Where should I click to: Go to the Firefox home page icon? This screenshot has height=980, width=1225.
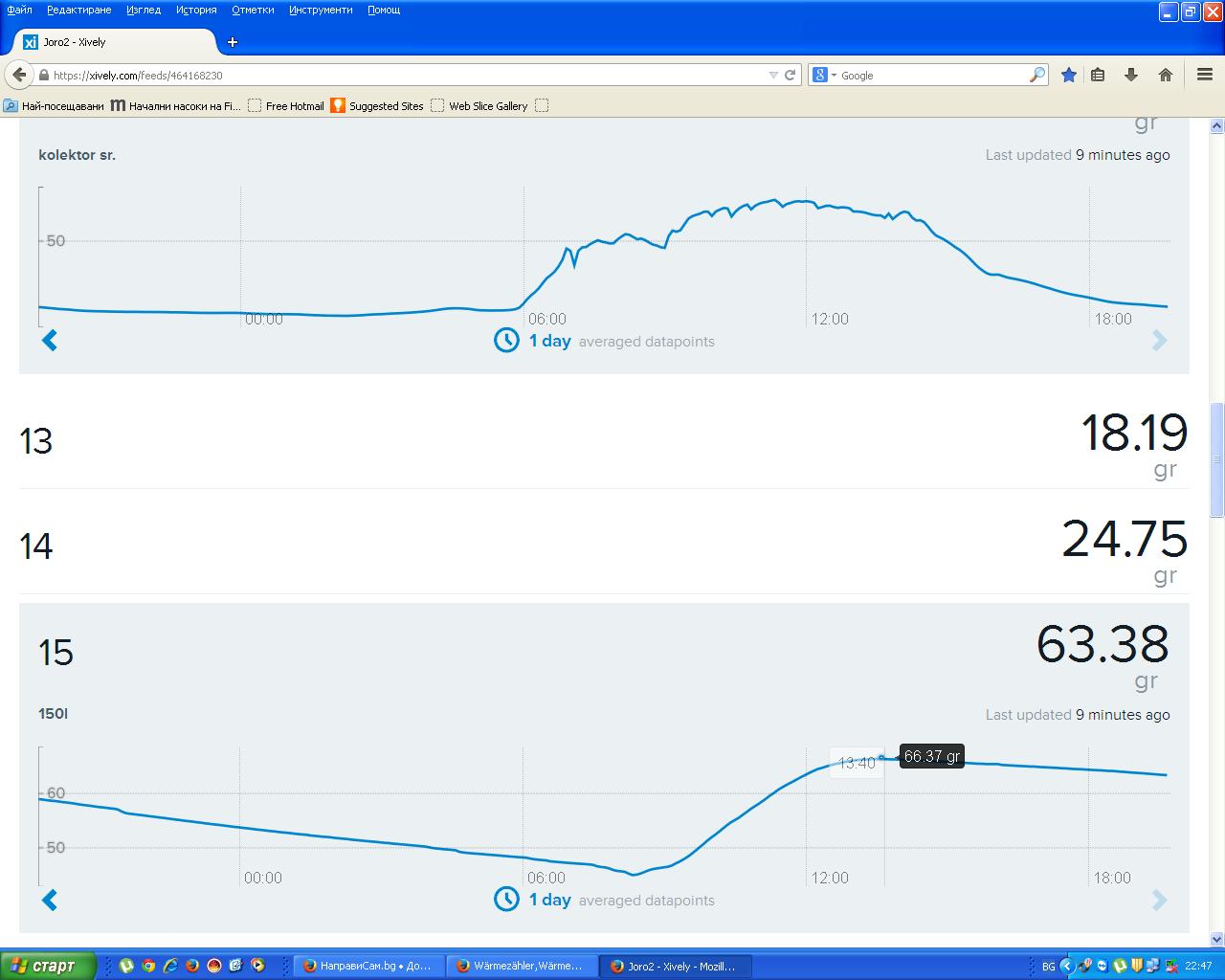[x=1166, y=75]
